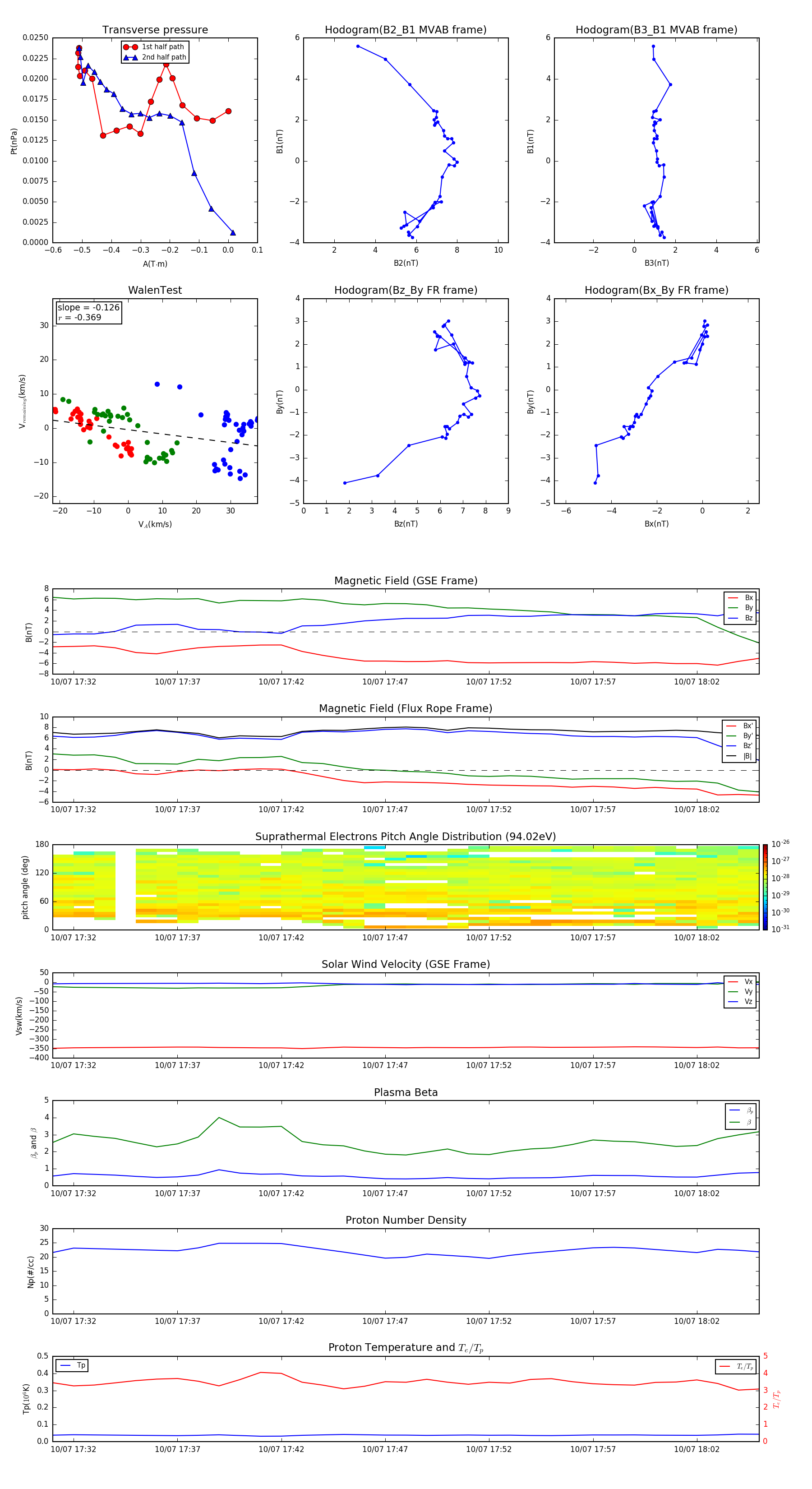Click the 'B3(nT)' x-axis label
The width and height of the screenshot is (812, 1489).
656,263
